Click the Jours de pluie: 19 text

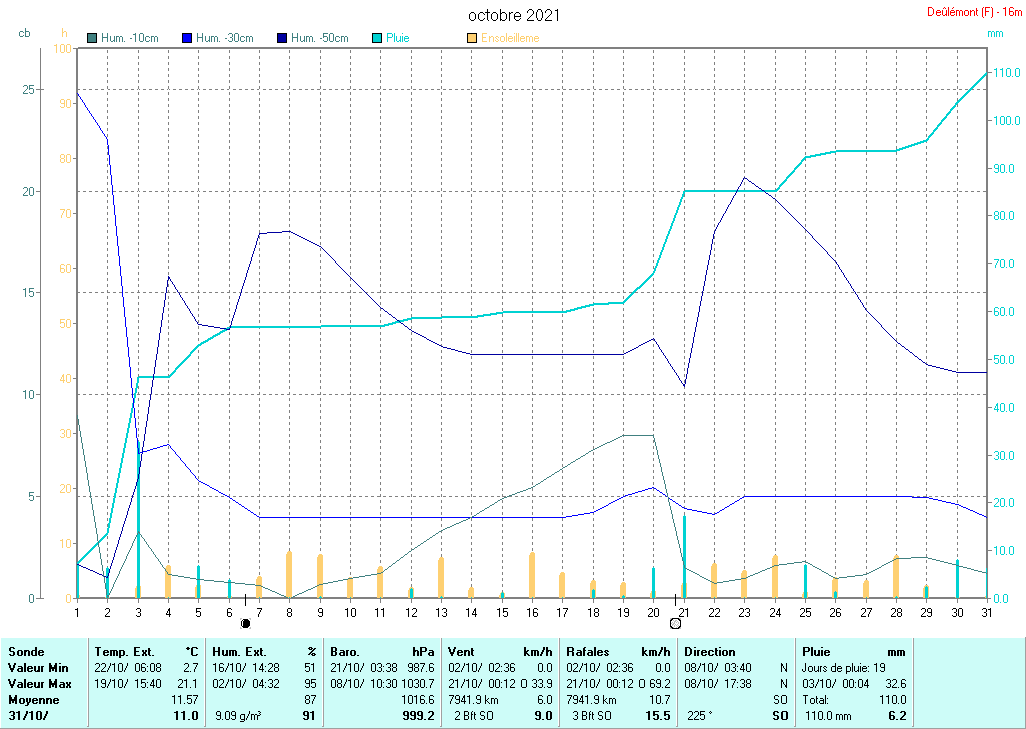842,667
